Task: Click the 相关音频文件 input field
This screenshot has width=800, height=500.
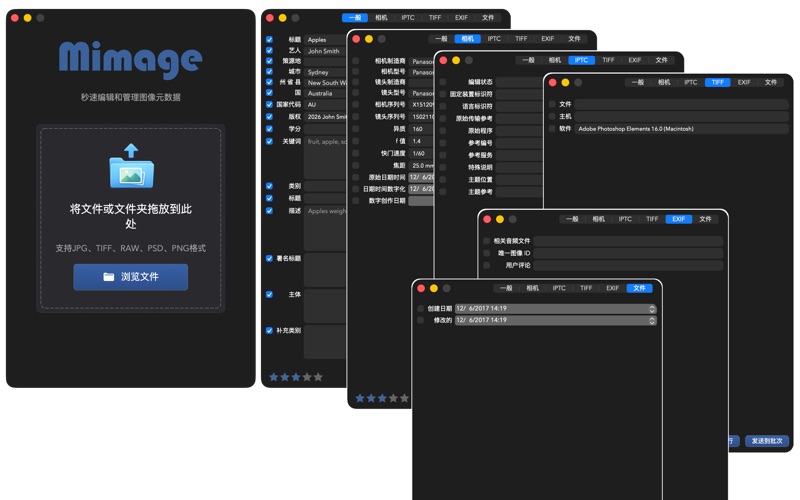Action: coord(629,241)
